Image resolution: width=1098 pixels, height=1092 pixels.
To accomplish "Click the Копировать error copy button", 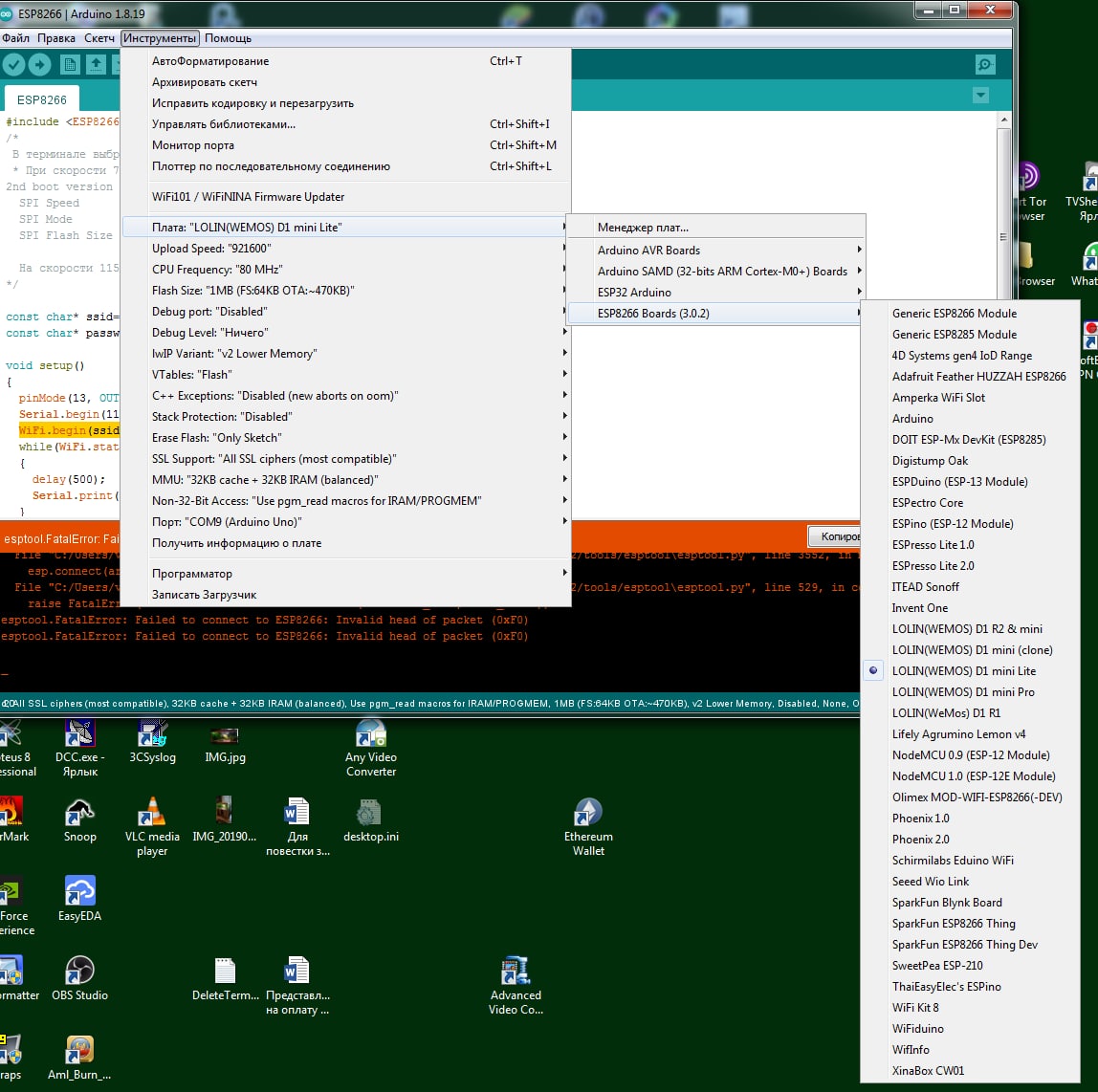I will tap(835, 536).
